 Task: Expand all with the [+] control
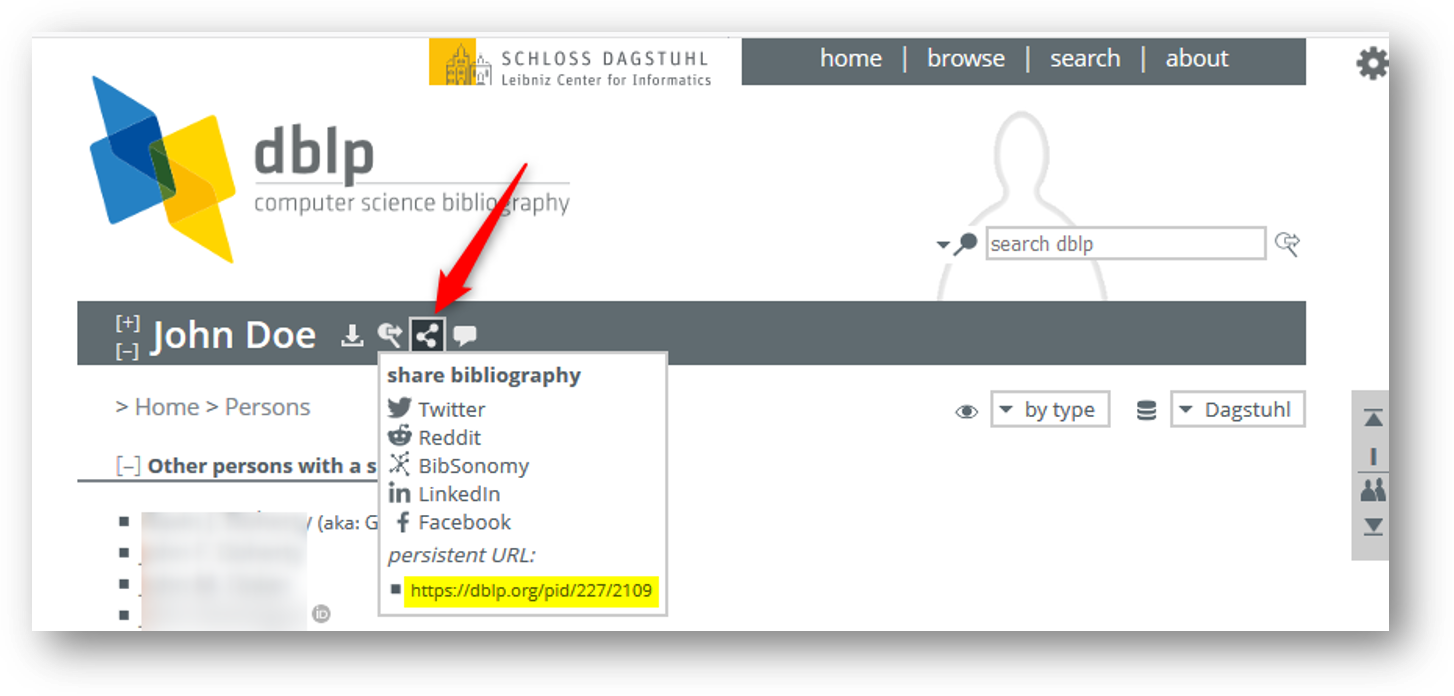[x=127, y=323]
